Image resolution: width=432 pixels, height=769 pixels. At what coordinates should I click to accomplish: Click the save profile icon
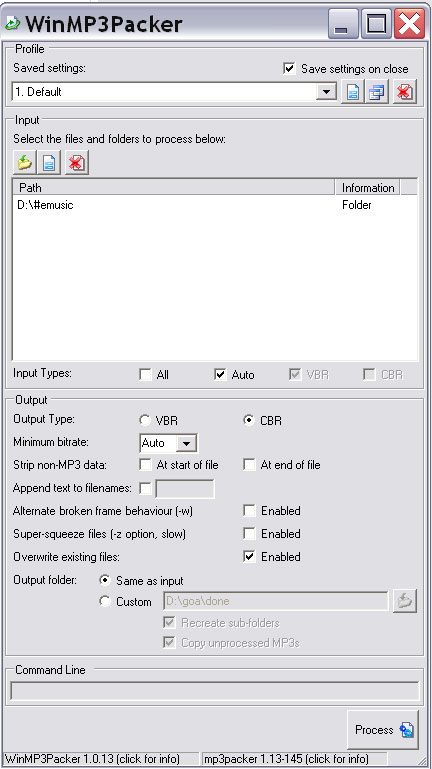353,92
